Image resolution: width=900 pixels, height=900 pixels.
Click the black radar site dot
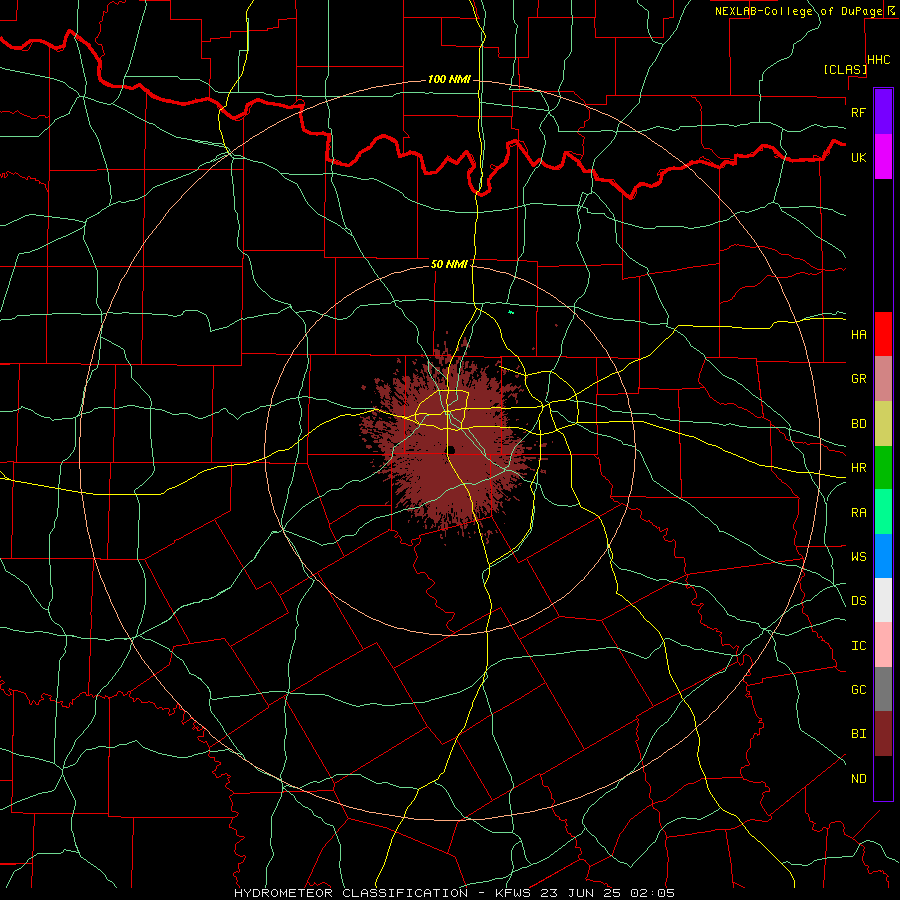click(x=451, y=449)
